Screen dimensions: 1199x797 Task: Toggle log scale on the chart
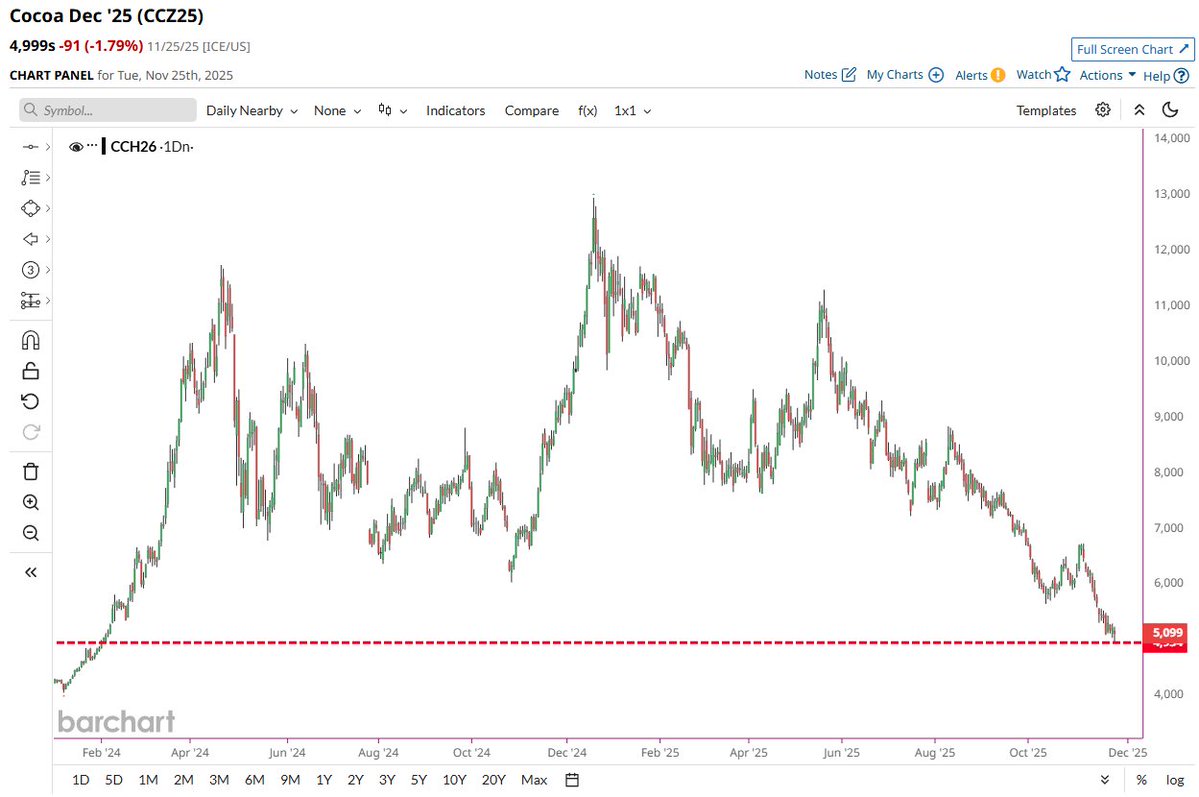pyautogui.click(x=1173, y=779)
